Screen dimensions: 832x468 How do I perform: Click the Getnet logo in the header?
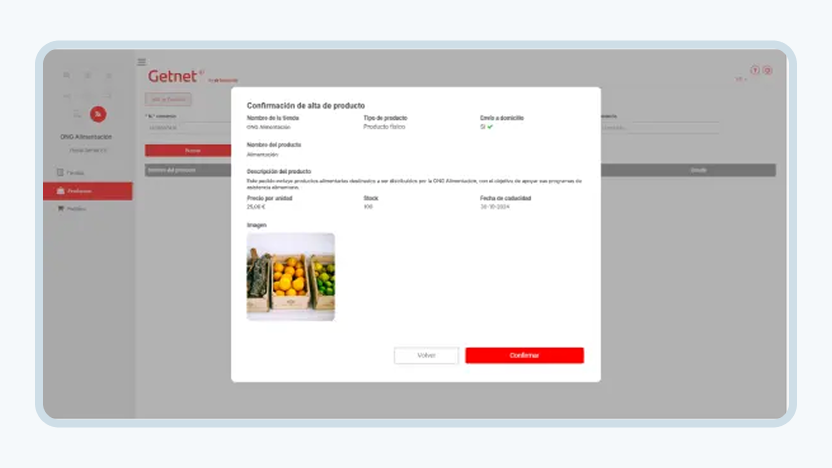[175, 76]
